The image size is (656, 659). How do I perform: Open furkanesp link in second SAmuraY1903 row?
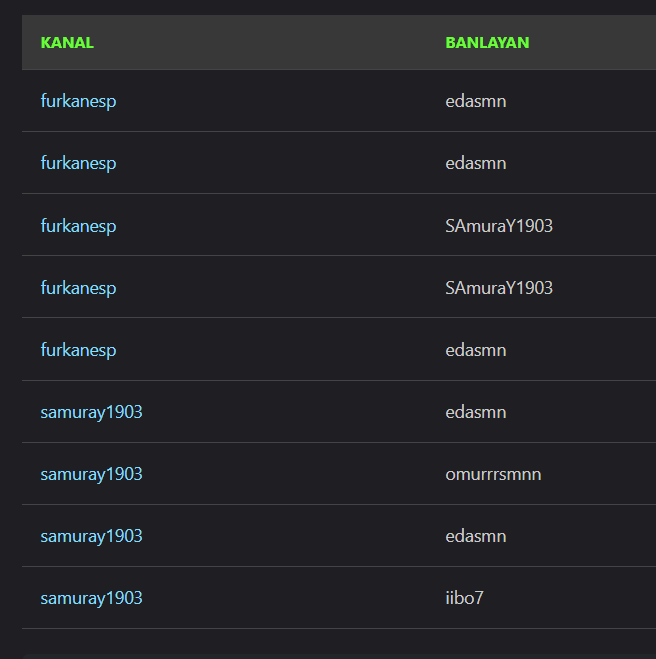click(78, 288)
